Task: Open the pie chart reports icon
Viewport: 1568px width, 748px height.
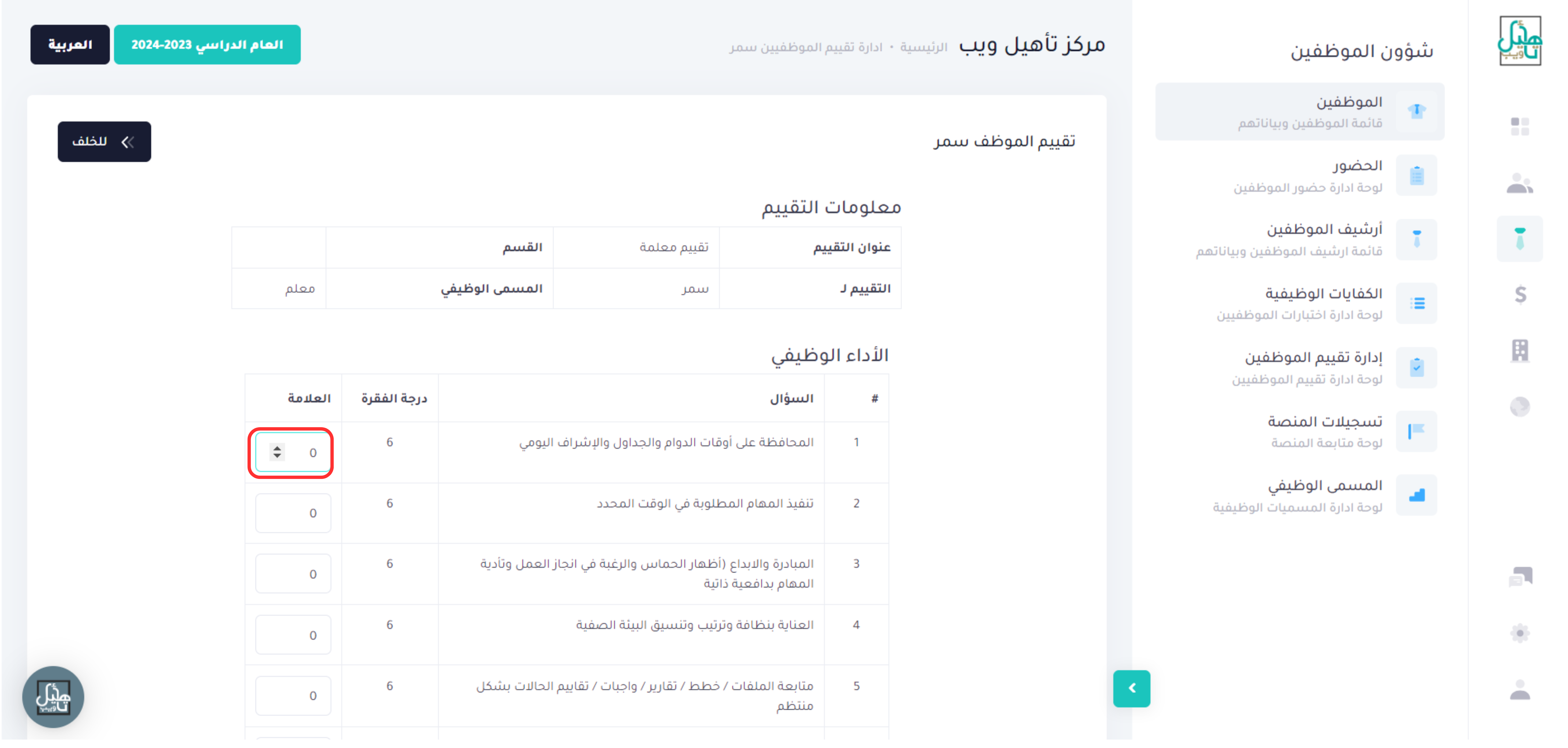Action: click(x=1520, y=407)
